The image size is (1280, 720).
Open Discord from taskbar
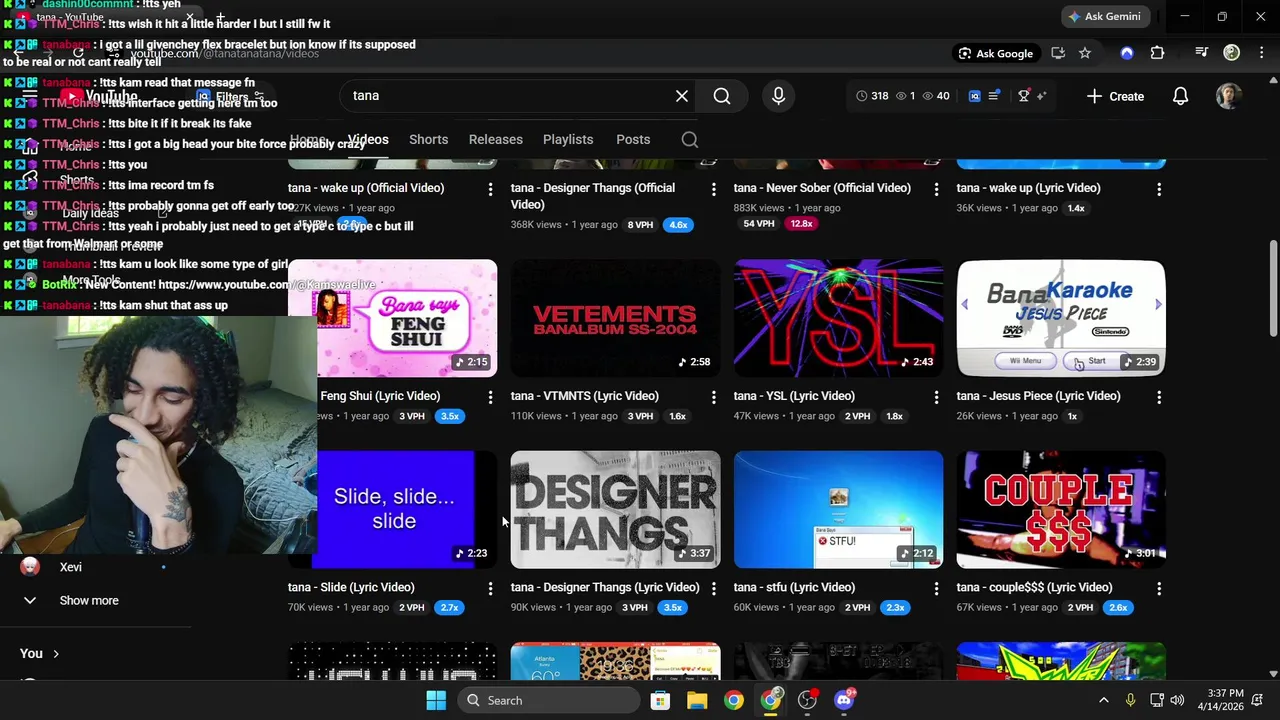pos(844,700)
